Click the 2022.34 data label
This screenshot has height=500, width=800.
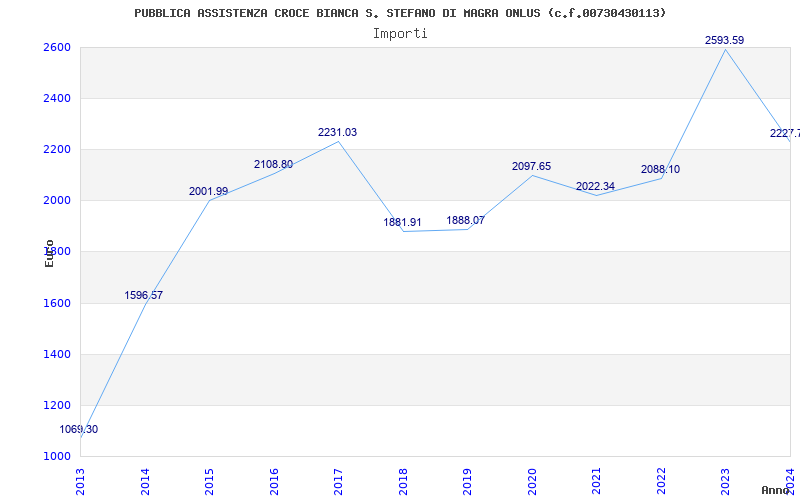pyautogui.click(x=595, y=186)
